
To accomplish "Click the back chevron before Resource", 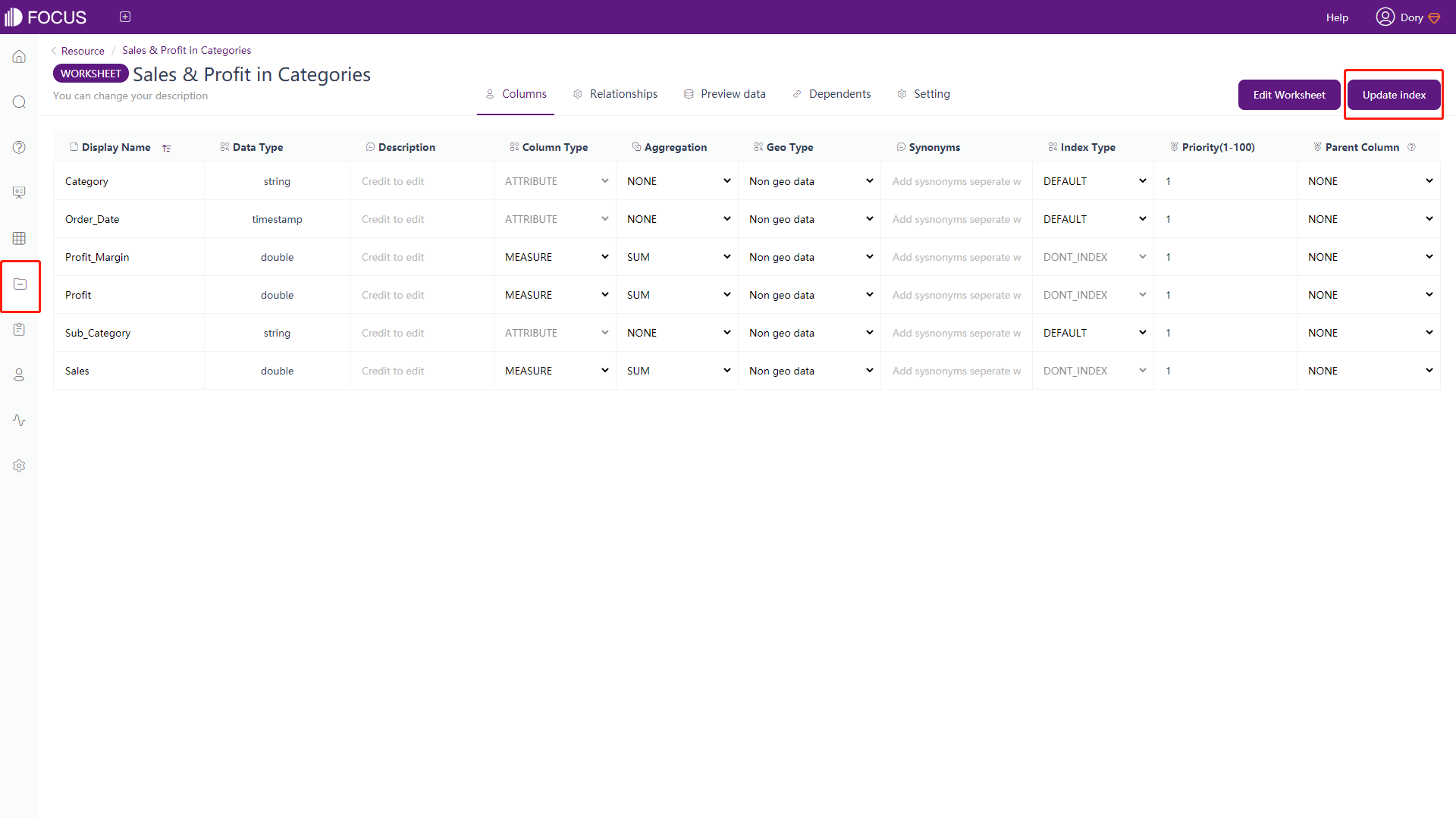I will [x=54, y=51].
